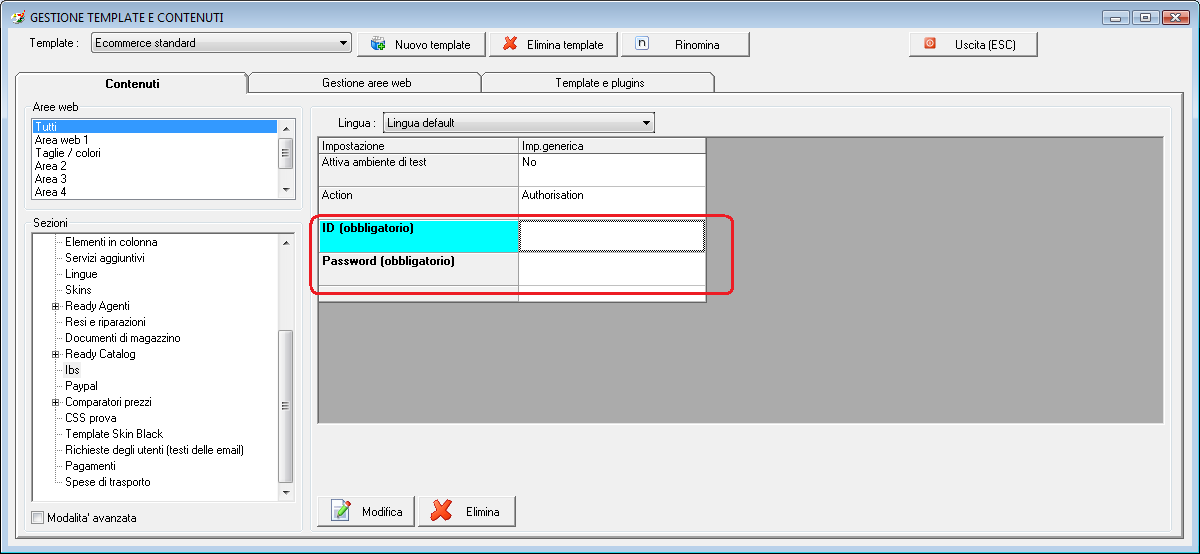Select Area web 1 in list
Image resolution: width=1200 pixels, height=554 pixels.
point(154,140)
